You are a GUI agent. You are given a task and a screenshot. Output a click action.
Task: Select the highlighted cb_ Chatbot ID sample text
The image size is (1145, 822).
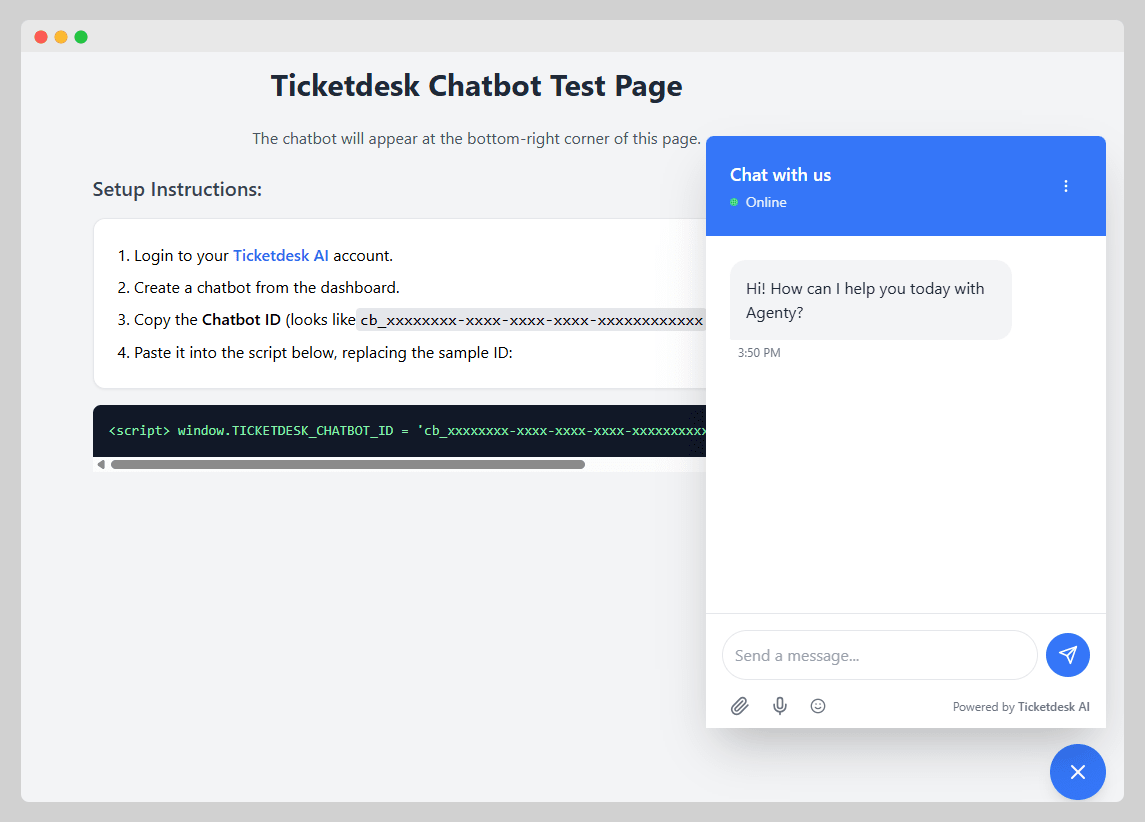pos(530,320)
